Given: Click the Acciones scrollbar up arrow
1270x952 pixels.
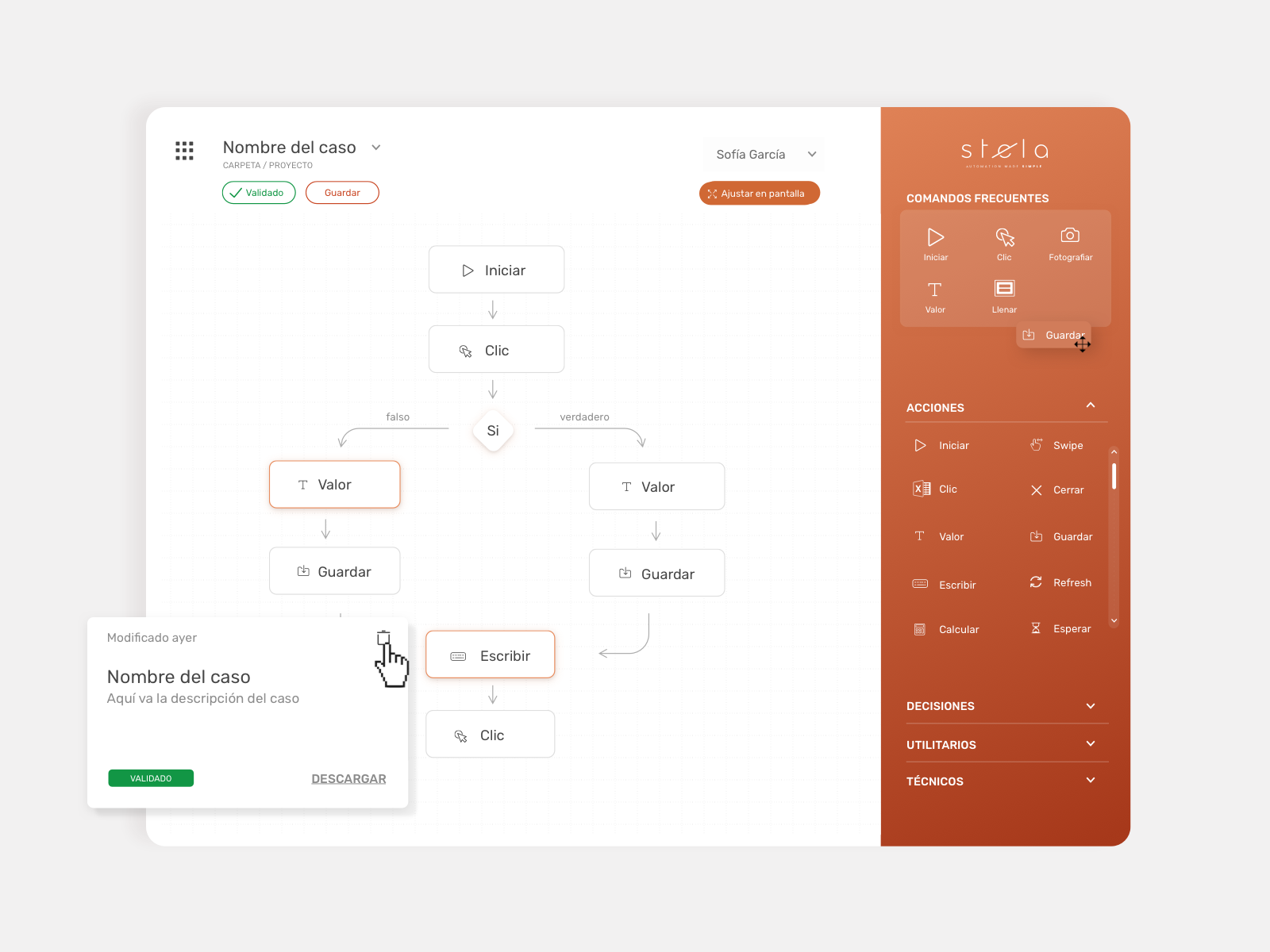Looking at the screenshot, I should click(1114, 451).
